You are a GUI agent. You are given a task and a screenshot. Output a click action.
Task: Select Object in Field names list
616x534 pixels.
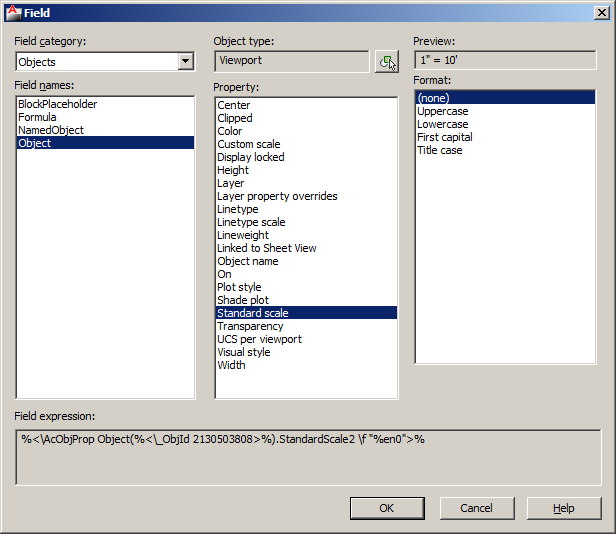pyautogui.click(x=105, y=143)
